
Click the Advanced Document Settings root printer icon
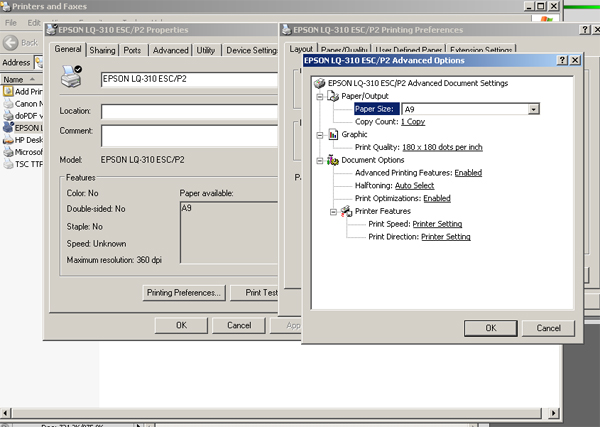pyautogui.click(x=319, y=83)
